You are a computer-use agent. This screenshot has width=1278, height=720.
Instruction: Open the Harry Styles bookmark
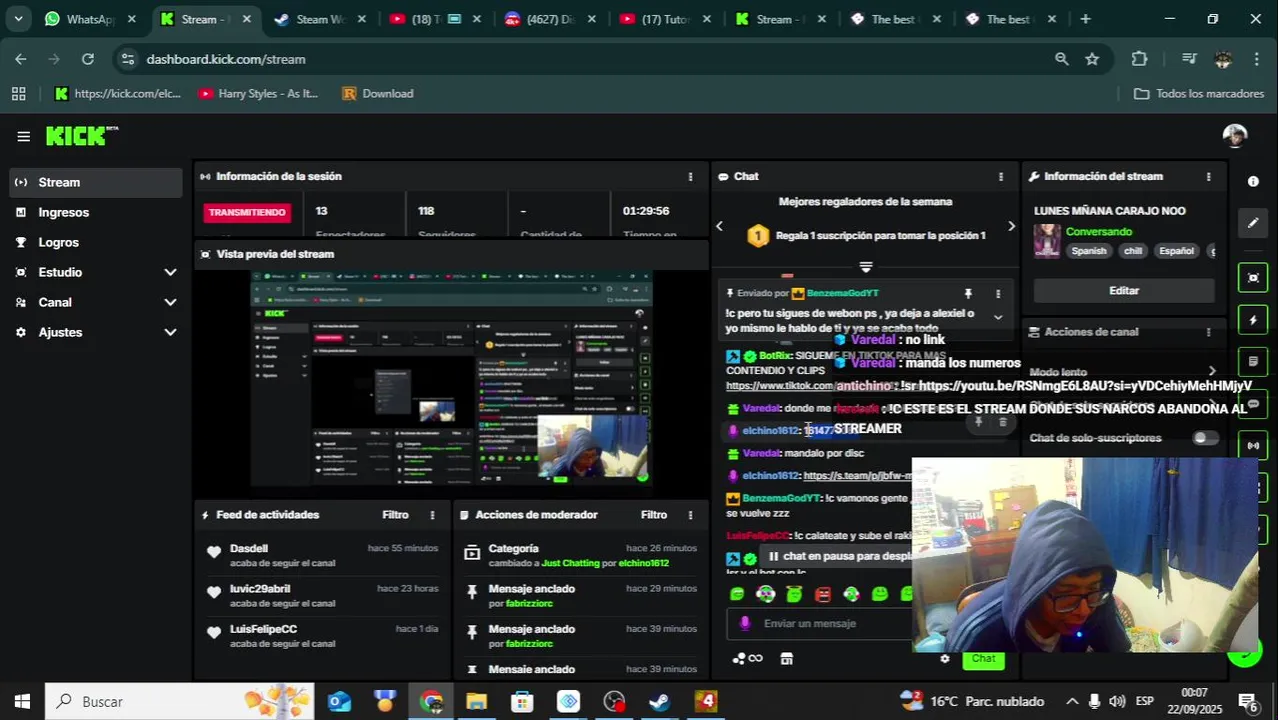(258, 94)
